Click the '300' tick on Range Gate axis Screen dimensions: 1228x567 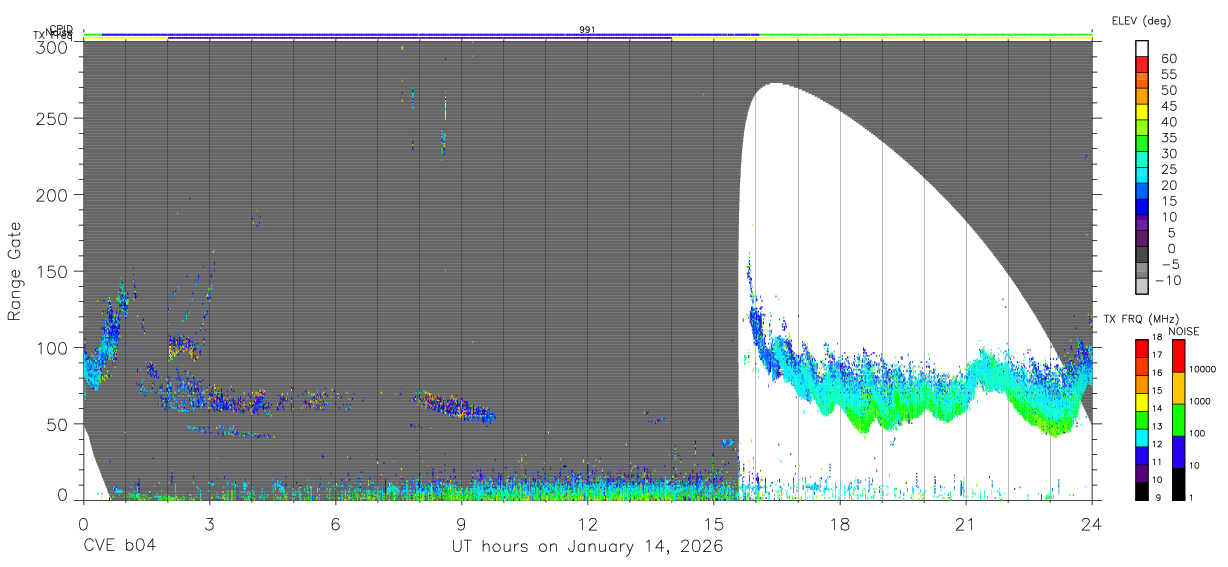tap(52, 46)
